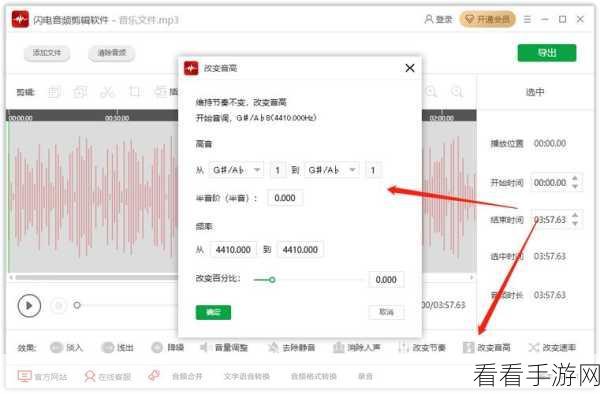Click the audio waveform display
This screenshot has height=394, width=600.
93,197
